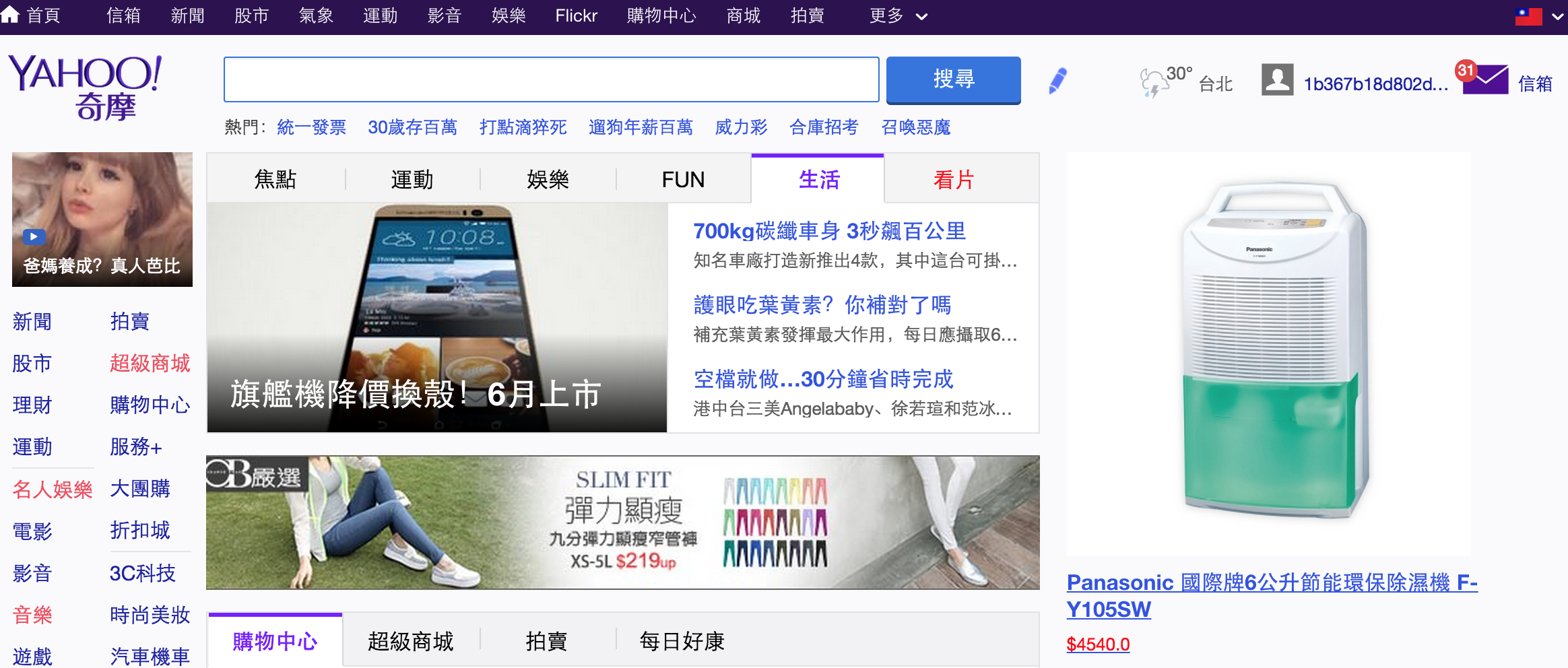Viewport: 1568px width, 668px height.
Task: Click the user profile avatar icon
Action: click(1277, 79)
